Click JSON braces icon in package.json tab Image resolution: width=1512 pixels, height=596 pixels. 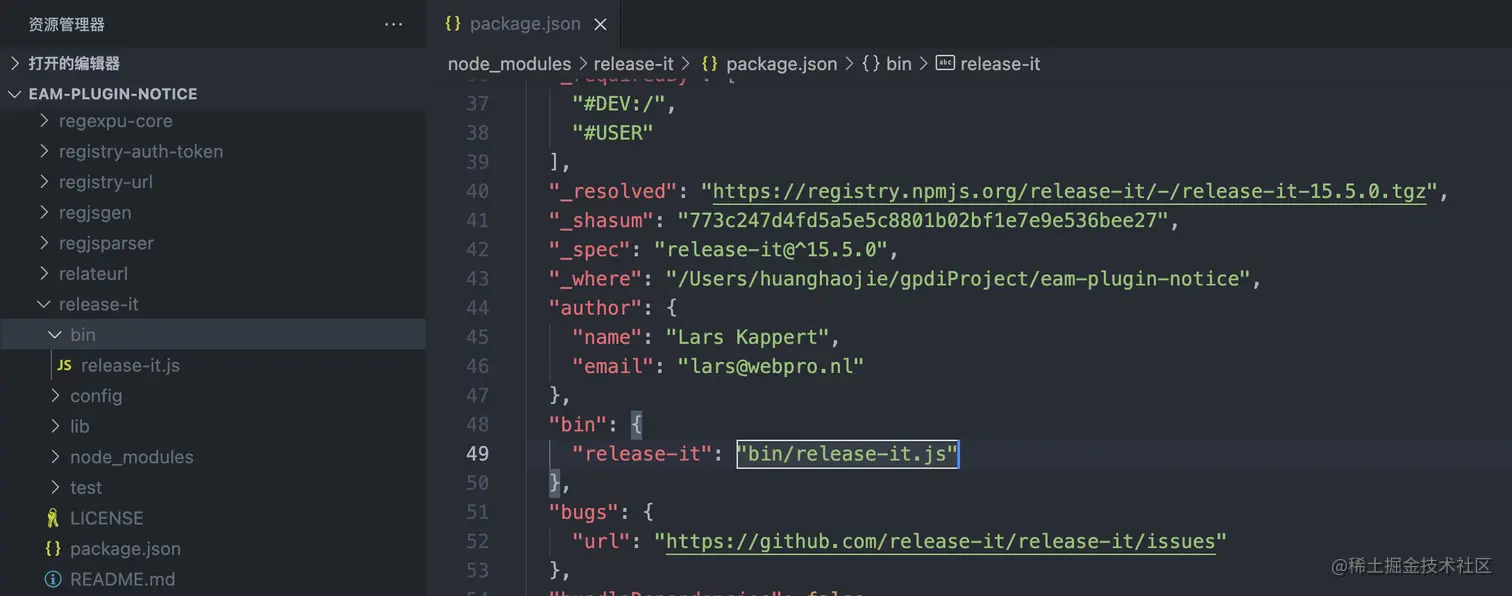453,23
